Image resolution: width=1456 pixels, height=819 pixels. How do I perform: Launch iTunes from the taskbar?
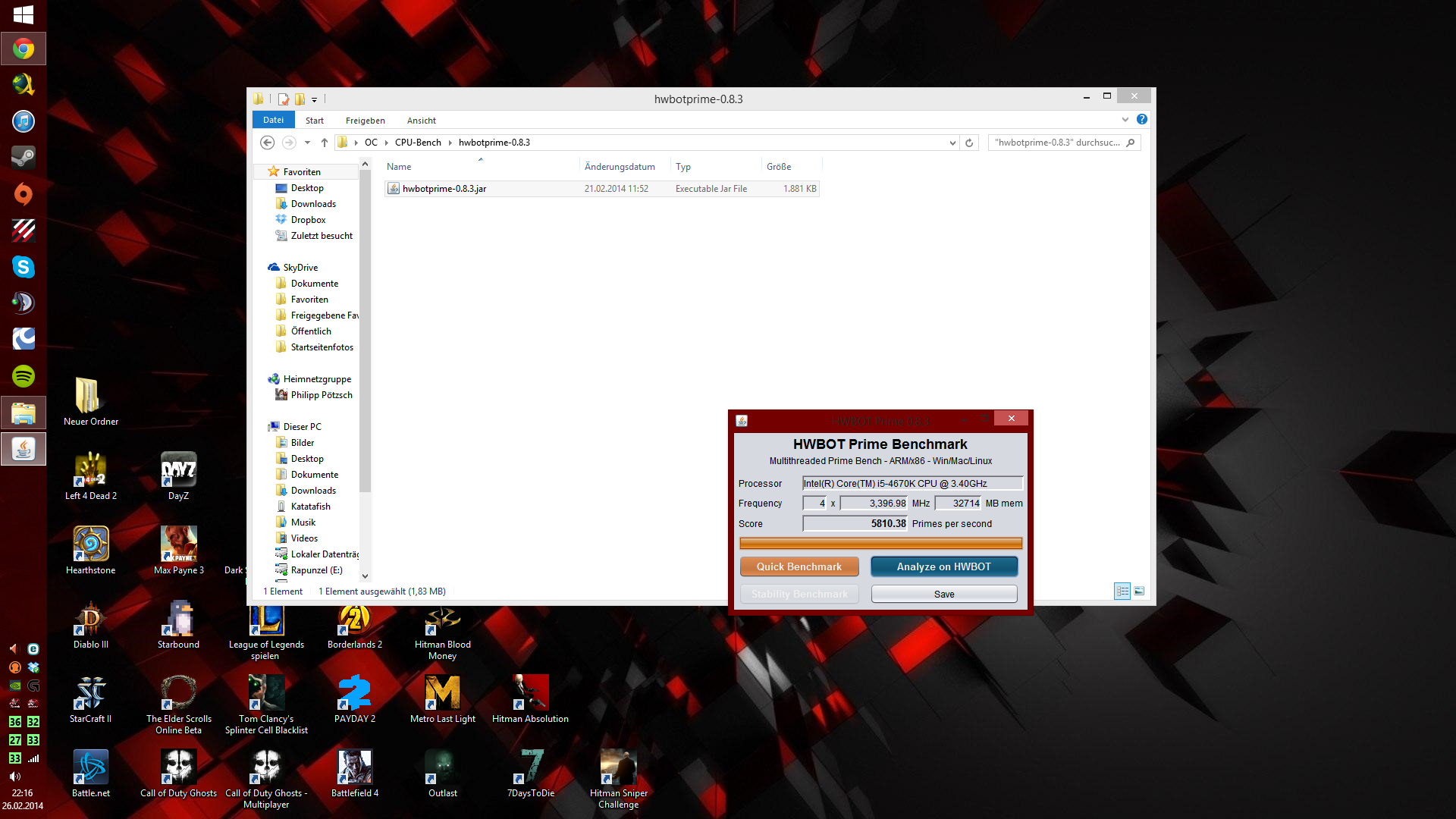pos(24,121)
